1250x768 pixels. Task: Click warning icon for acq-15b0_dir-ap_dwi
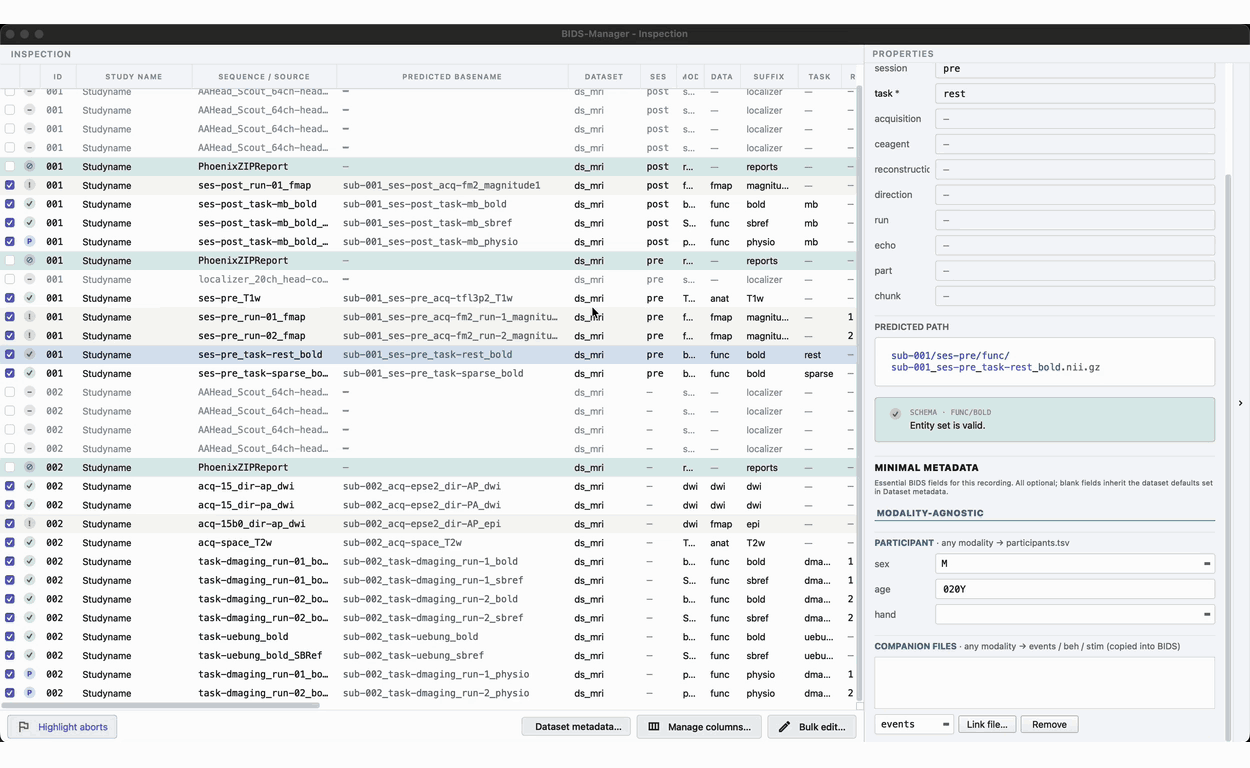point(30,524)
